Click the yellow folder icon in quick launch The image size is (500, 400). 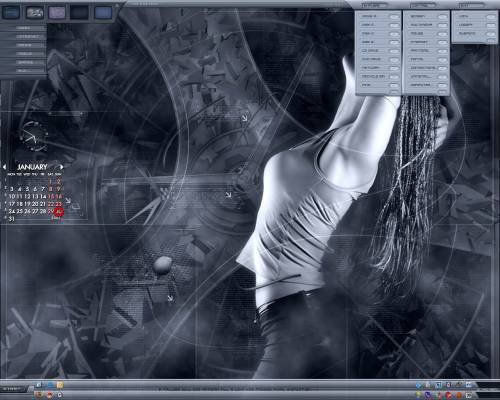[60, 385]
